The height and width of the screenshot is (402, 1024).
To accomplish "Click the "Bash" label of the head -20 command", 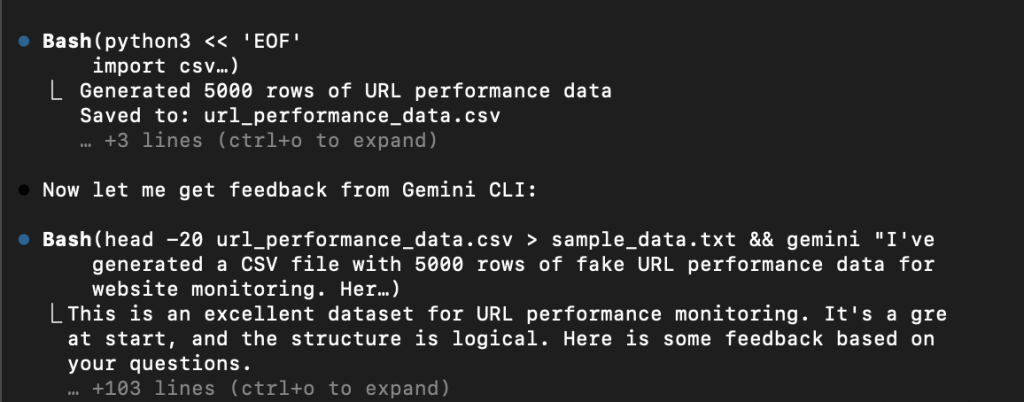I will tap(66, 240).
